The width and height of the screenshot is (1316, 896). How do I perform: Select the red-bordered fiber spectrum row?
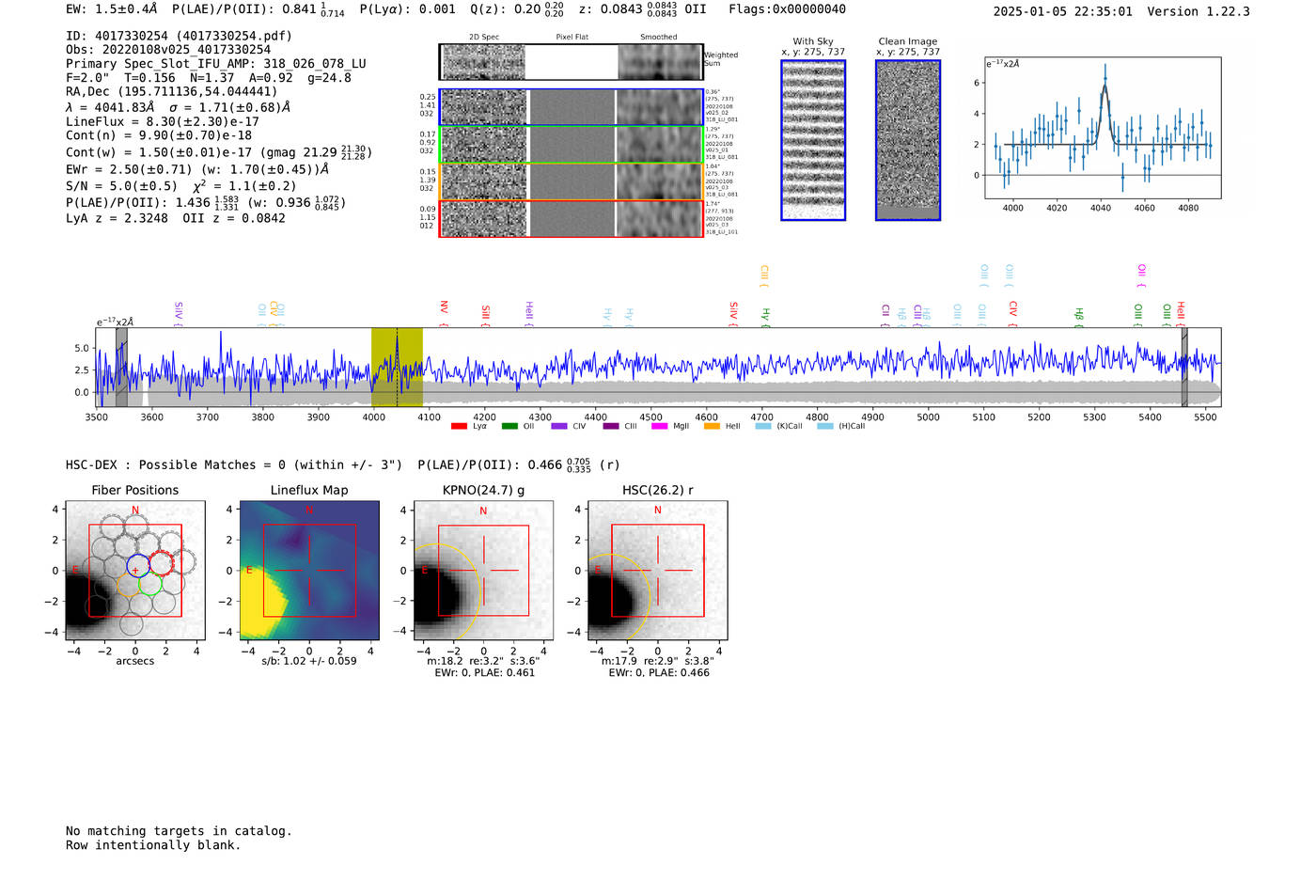571,218
